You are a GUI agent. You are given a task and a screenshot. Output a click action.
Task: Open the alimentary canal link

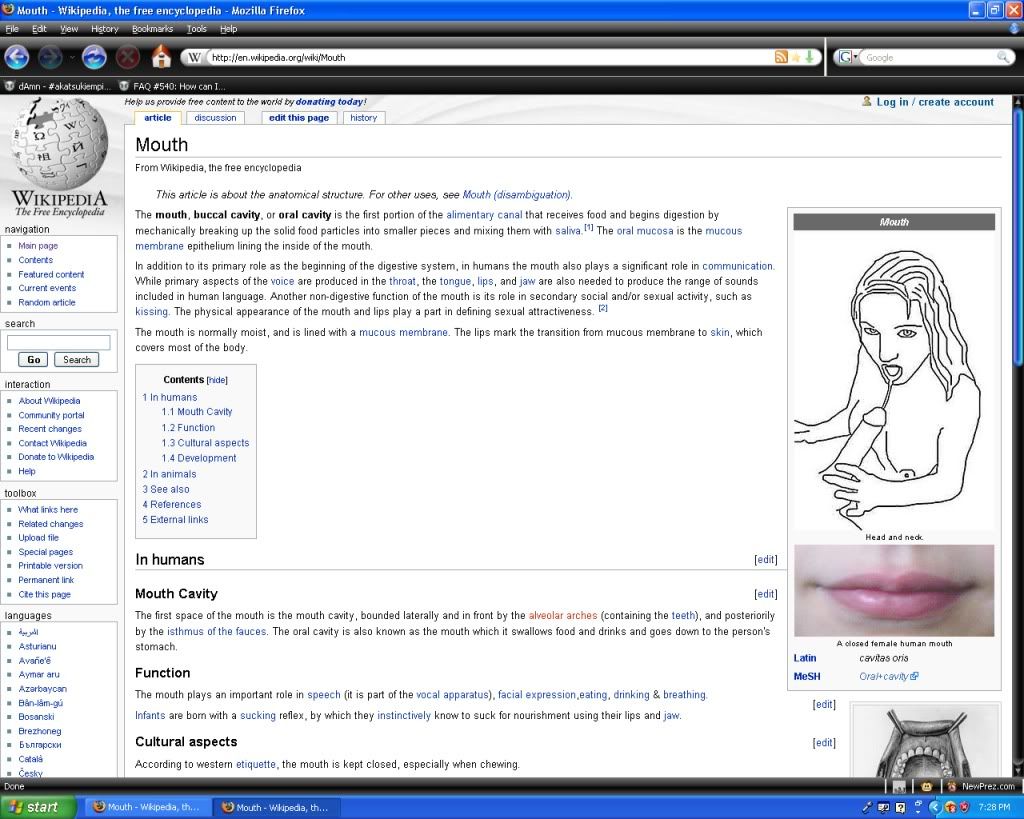pos(484,215)
